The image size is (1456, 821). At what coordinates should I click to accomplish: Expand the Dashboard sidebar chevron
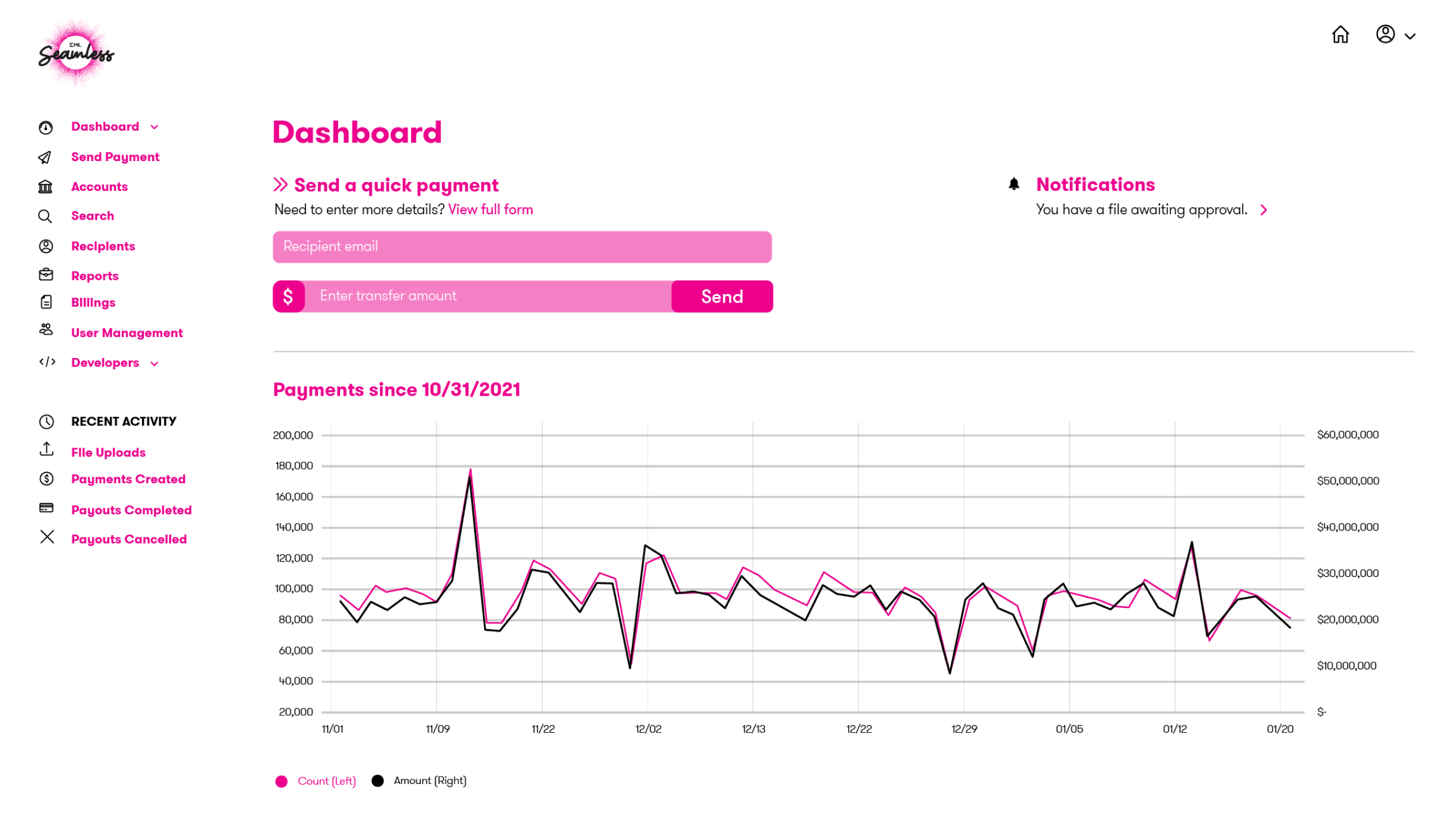tap(154, 127)
